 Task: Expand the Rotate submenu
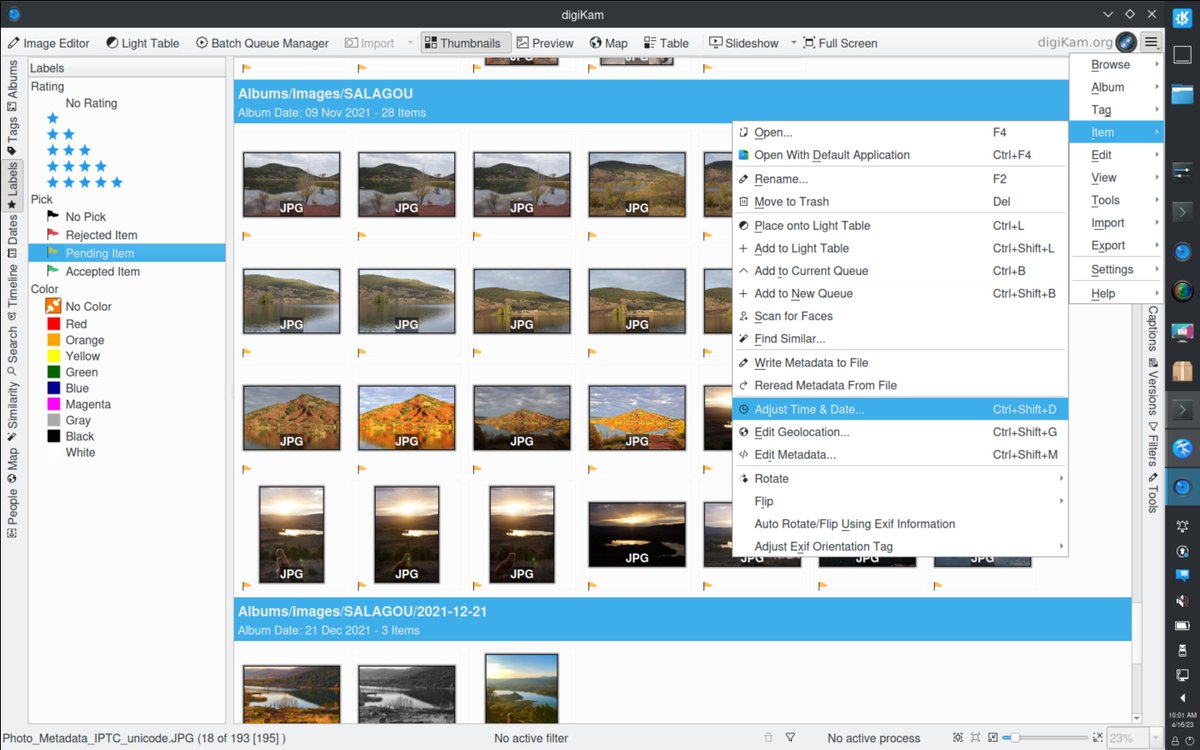pyautogui.click(x=900, y=478)
